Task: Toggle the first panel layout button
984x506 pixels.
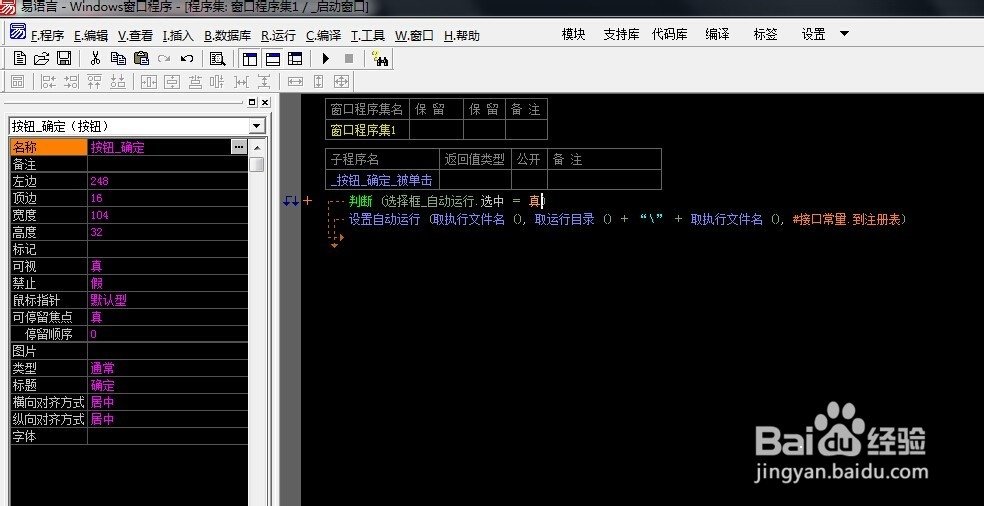Action: click(x=250, y=59)
